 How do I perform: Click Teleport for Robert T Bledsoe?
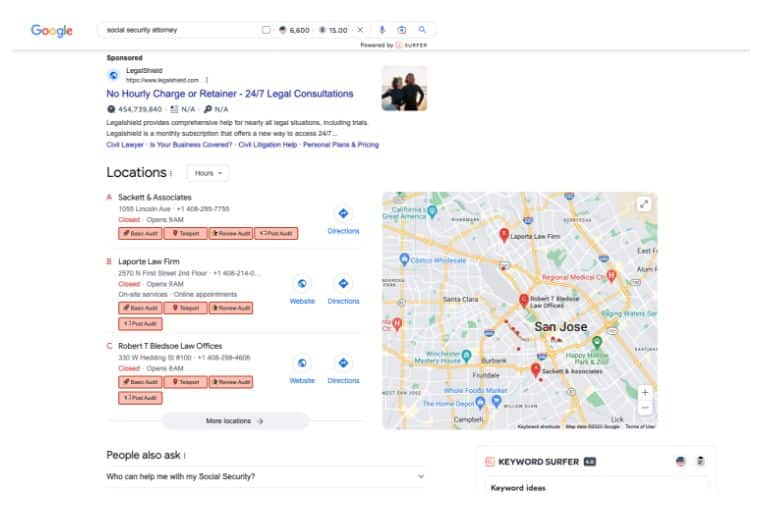click(x=186, y=382)
